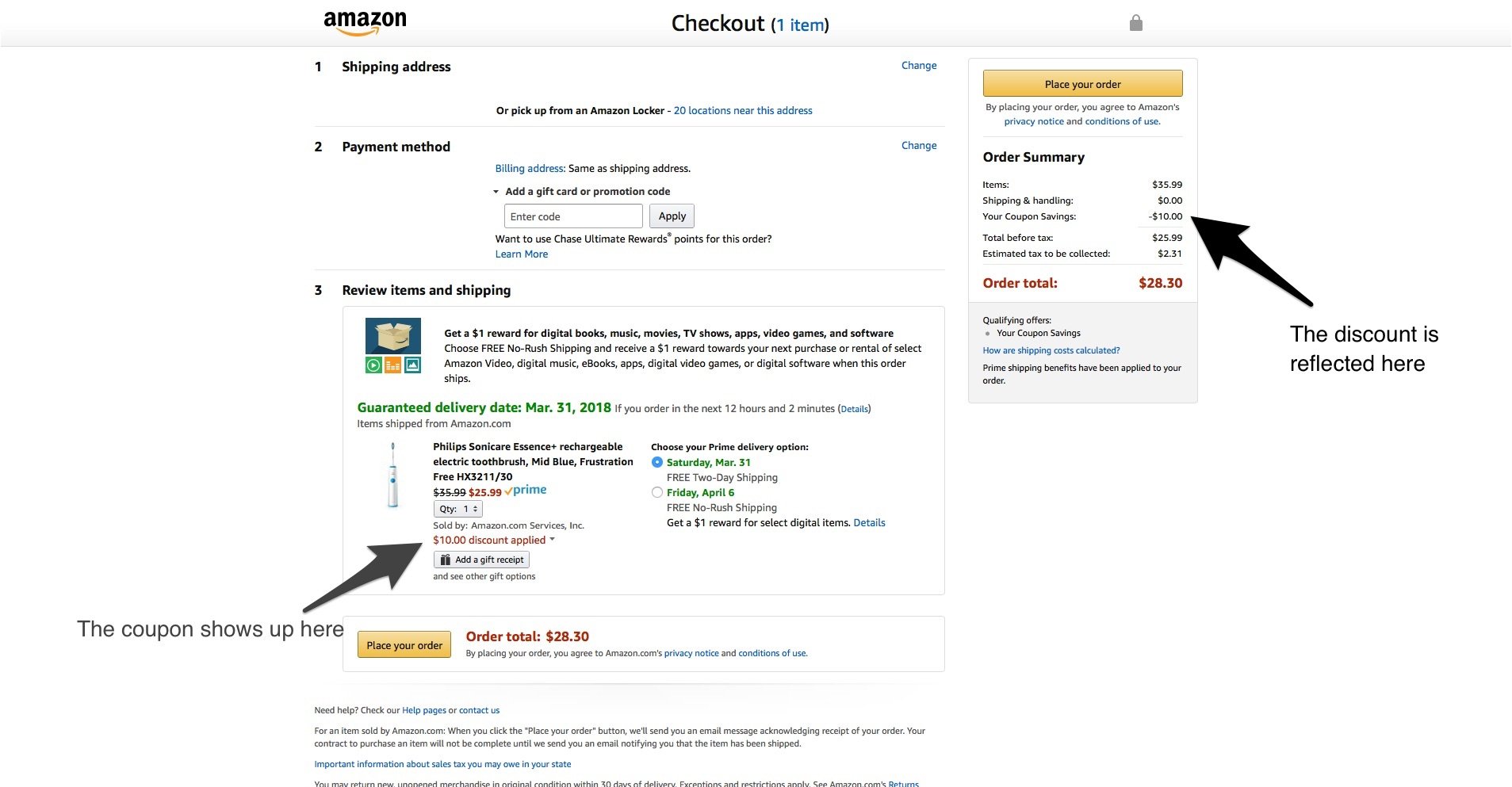The image size is (1512, 787).
Task: Click the Amazon logo
Action: (x=365, y=23)
